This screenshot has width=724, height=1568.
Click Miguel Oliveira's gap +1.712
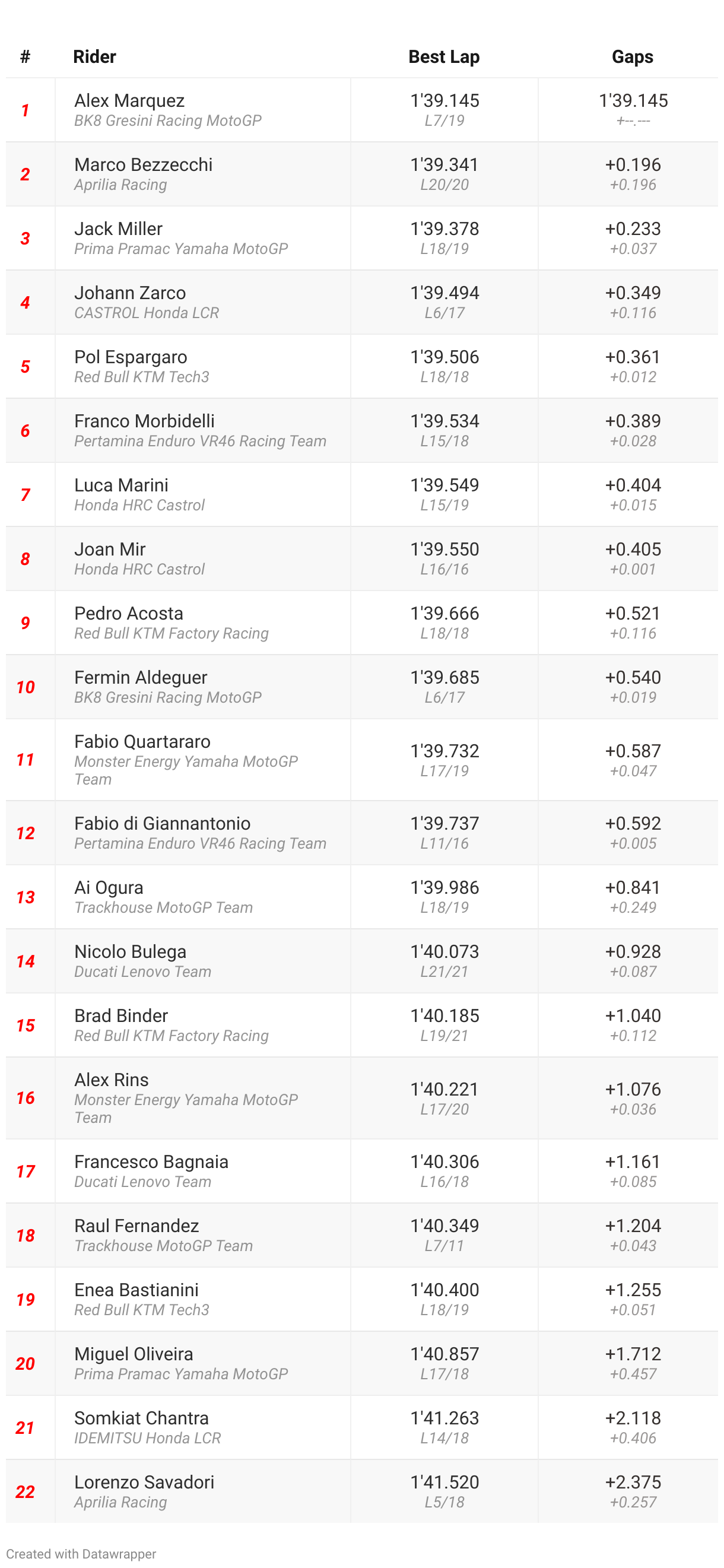pyautogui.click(x=633, y=1354)
